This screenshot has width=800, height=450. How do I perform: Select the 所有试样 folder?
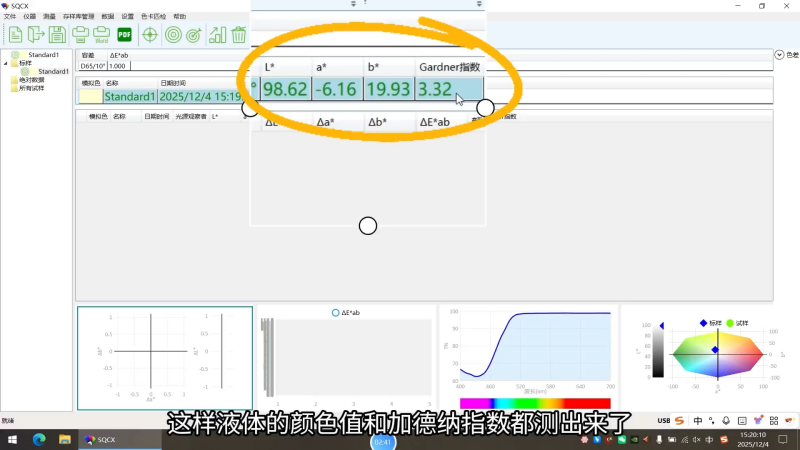[32, 88]
